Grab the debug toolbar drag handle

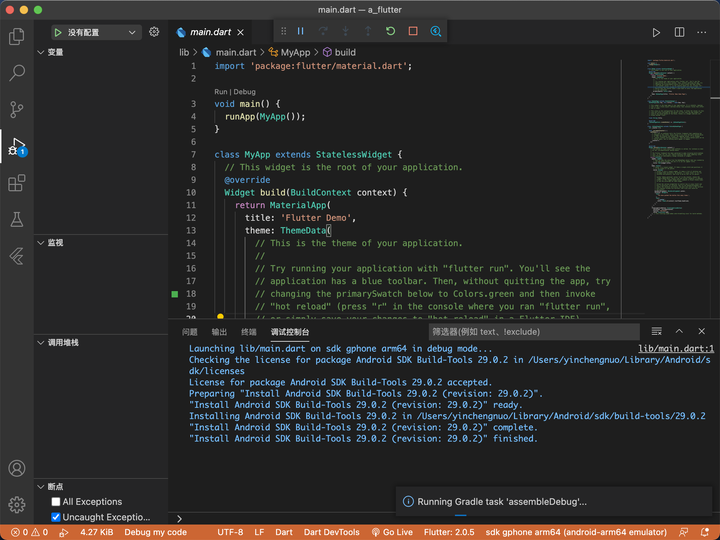pyautogui.click(x=283, y=31)
